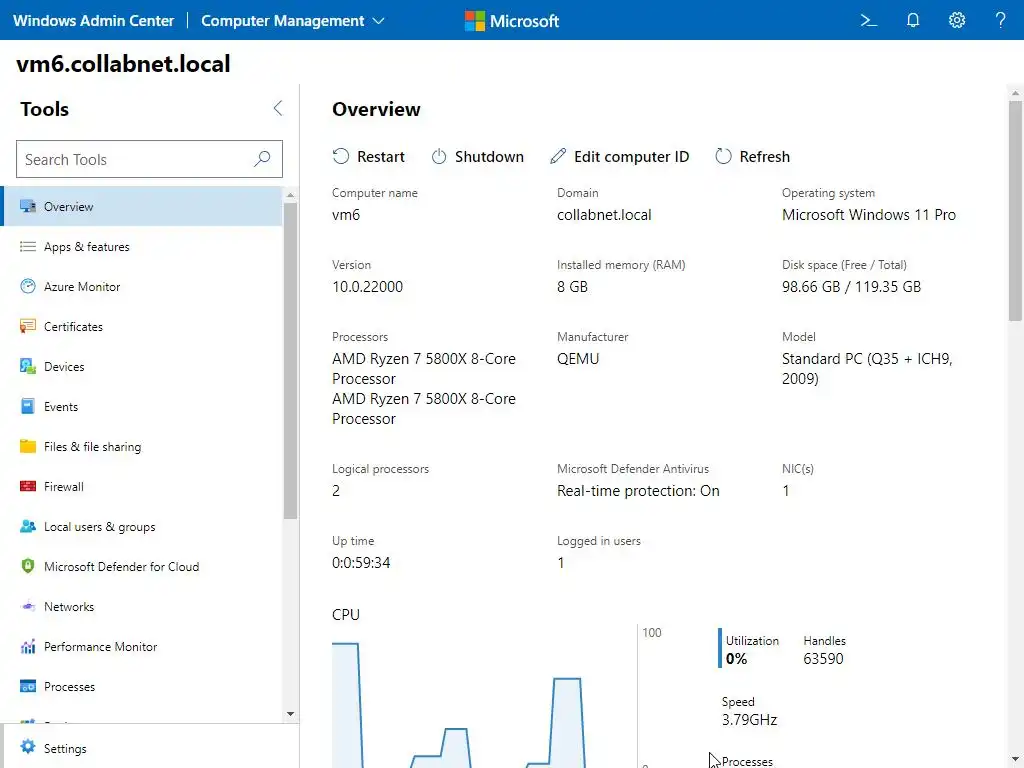Click the CPU utilization chart

pyautogui.click(x=484, y=696)
